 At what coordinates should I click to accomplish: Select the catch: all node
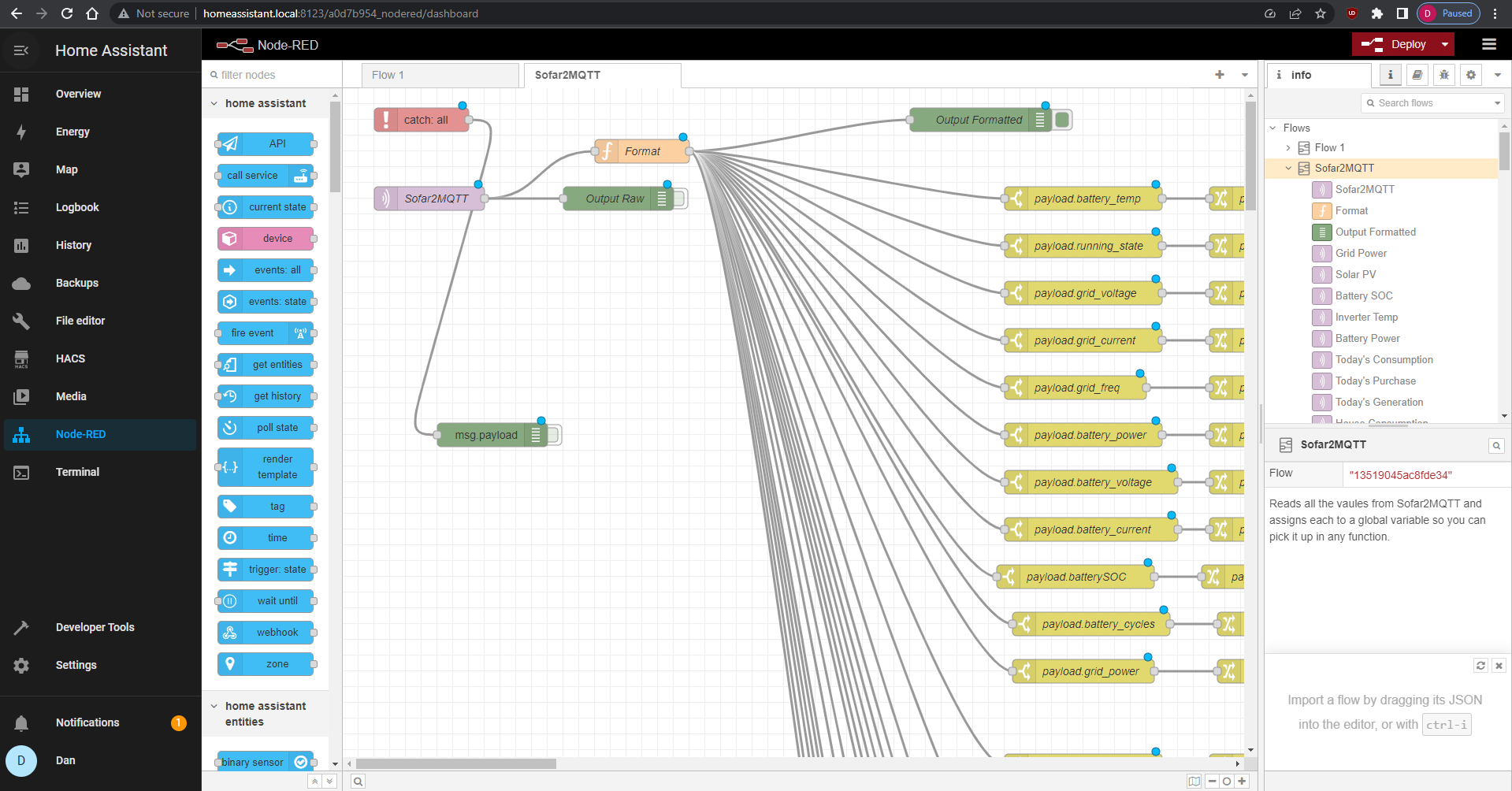[422, 120]
